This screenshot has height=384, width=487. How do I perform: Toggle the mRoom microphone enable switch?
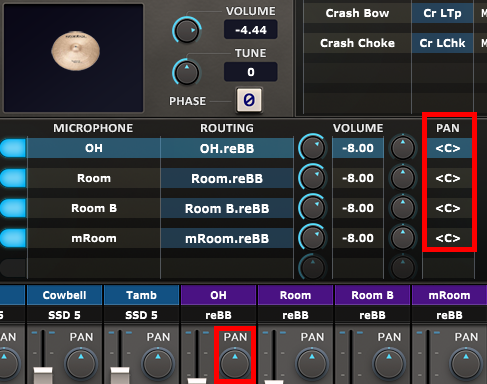[x=13, y=238]
